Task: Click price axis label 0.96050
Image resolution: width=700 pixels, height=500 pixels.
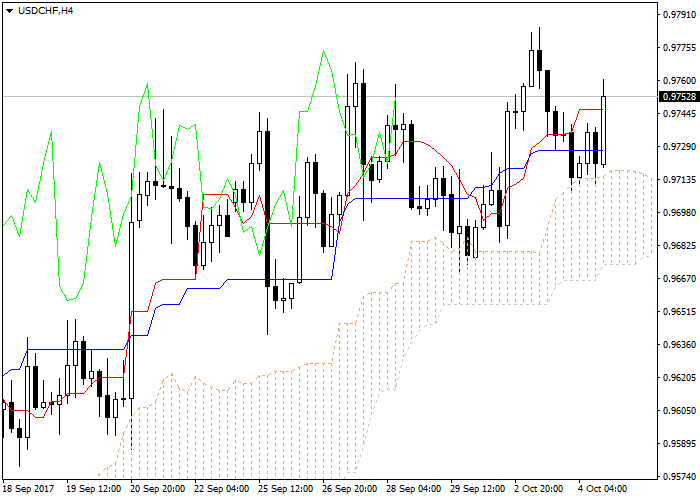Action: (x=679, y=411)
